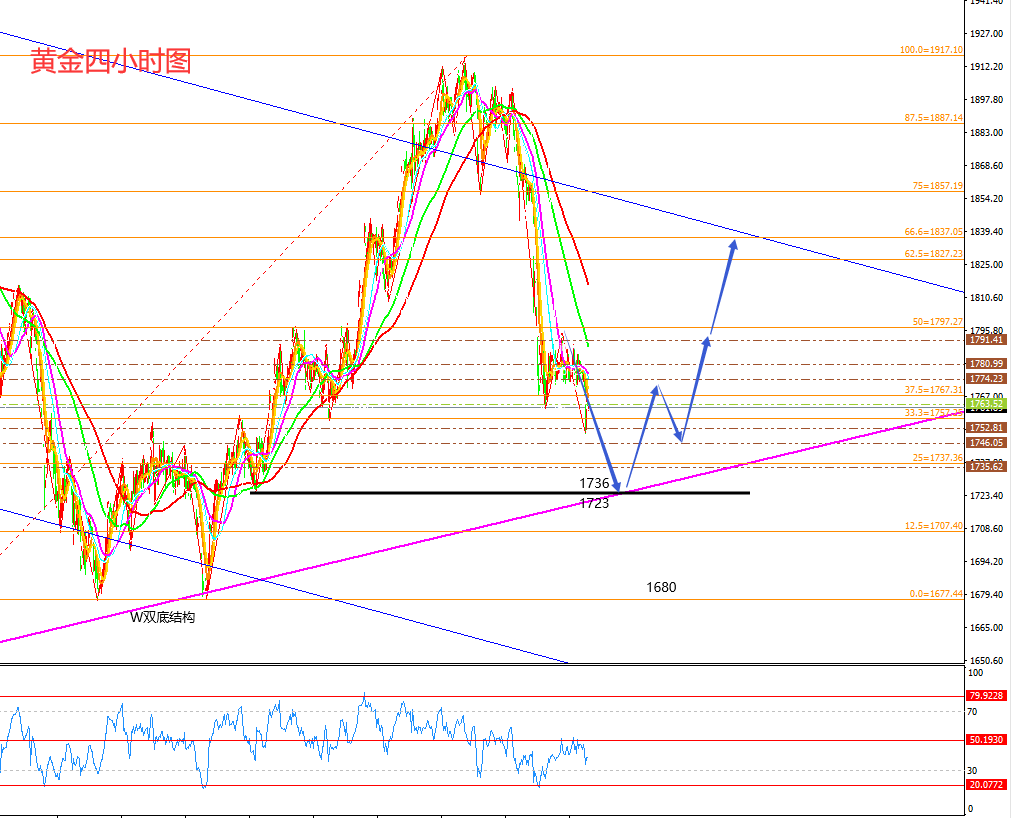1012x818 pixels.
Task: Select the 75=1857.19 Fibonacci level label
Action: coord(937,186)
